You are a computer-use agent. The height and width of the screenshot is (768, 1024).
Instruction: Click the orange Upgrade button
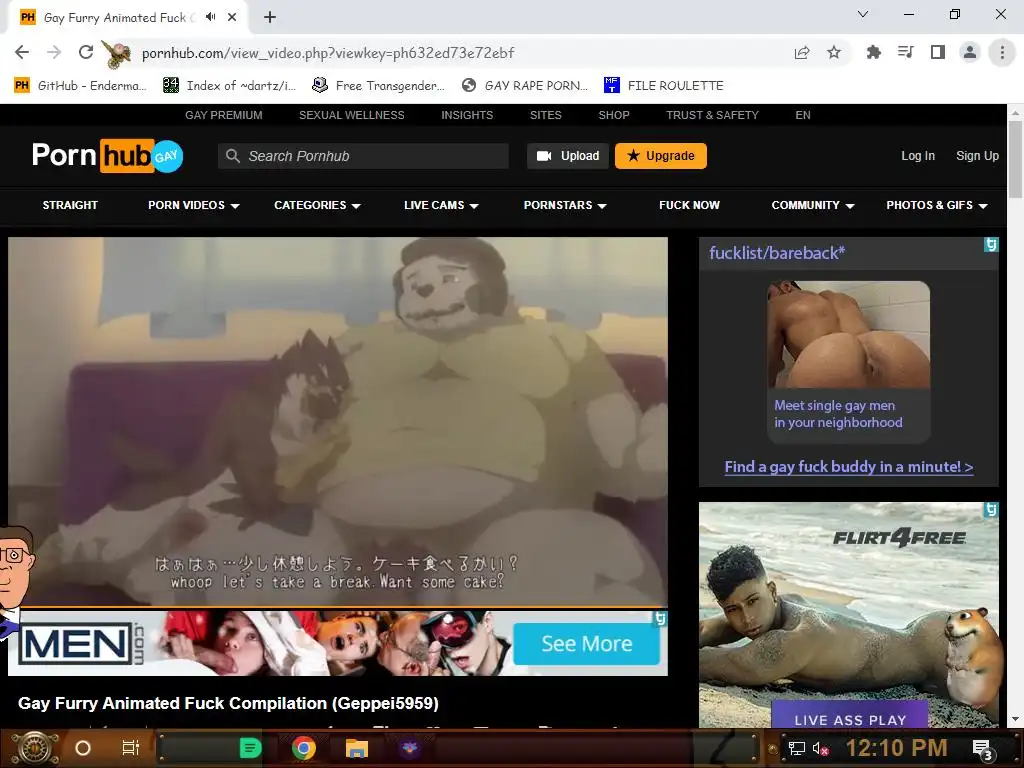click(660, 156)
